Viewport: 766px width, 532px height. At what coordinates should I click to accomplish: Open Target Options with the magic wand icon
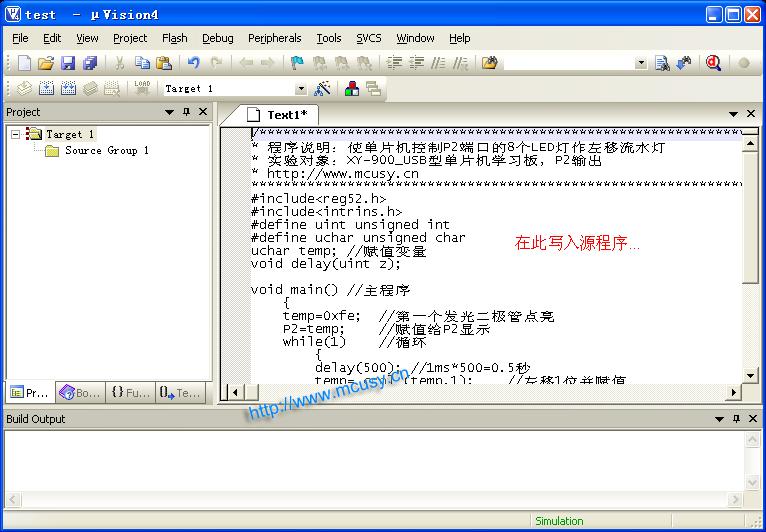click(x=322, y=88)
